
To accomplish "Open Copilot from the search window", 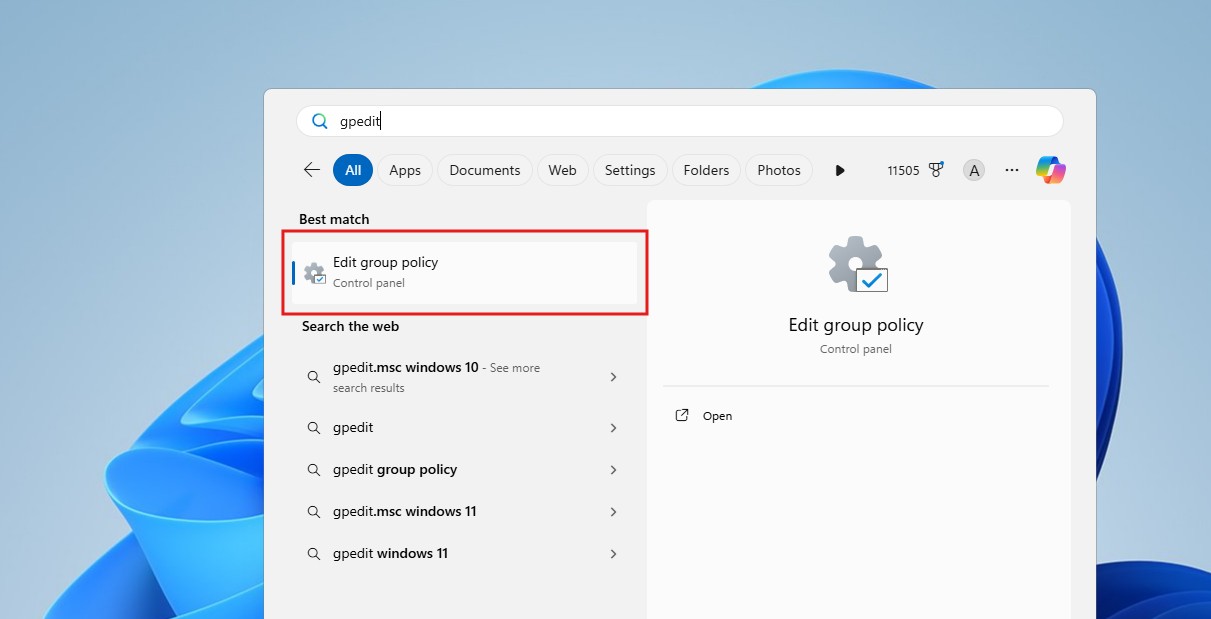I will point(1051,170).
